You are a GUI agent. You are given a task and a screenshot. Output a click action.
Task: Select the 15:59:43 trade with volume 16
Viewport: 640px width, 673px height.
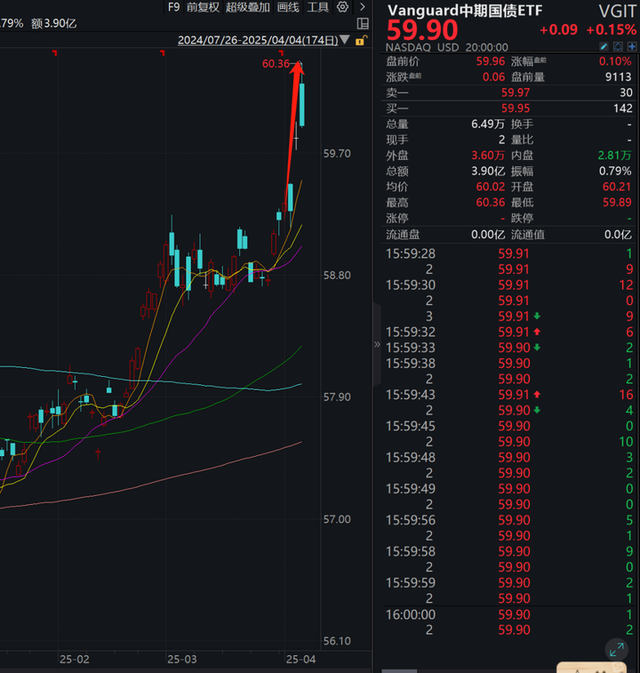pos(509,394)
